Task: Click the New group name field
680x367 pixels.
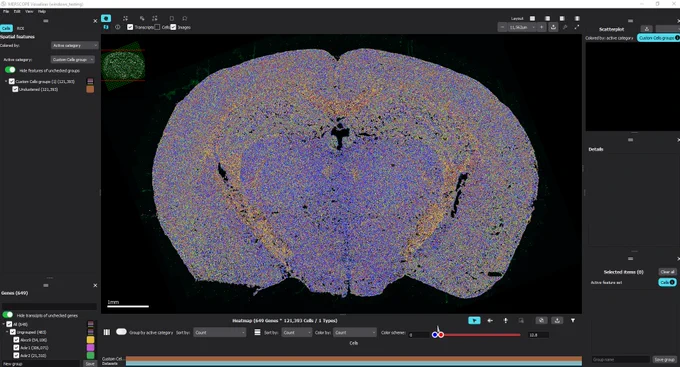Action: point(40,364)
